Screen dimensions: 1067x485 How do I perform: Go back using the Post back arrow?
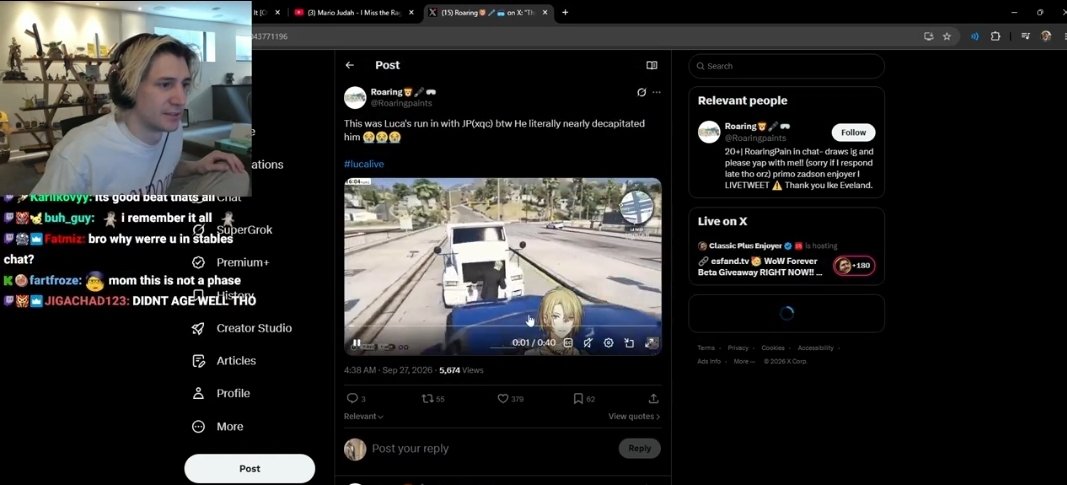click(x=349, y=65)
